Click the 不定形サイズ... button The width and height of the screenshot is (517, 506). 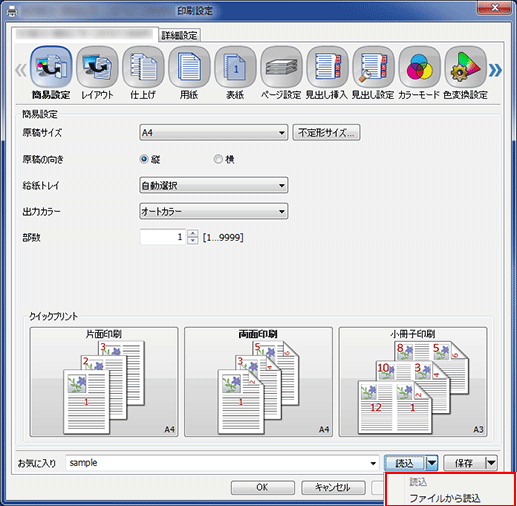coord(326,133)
